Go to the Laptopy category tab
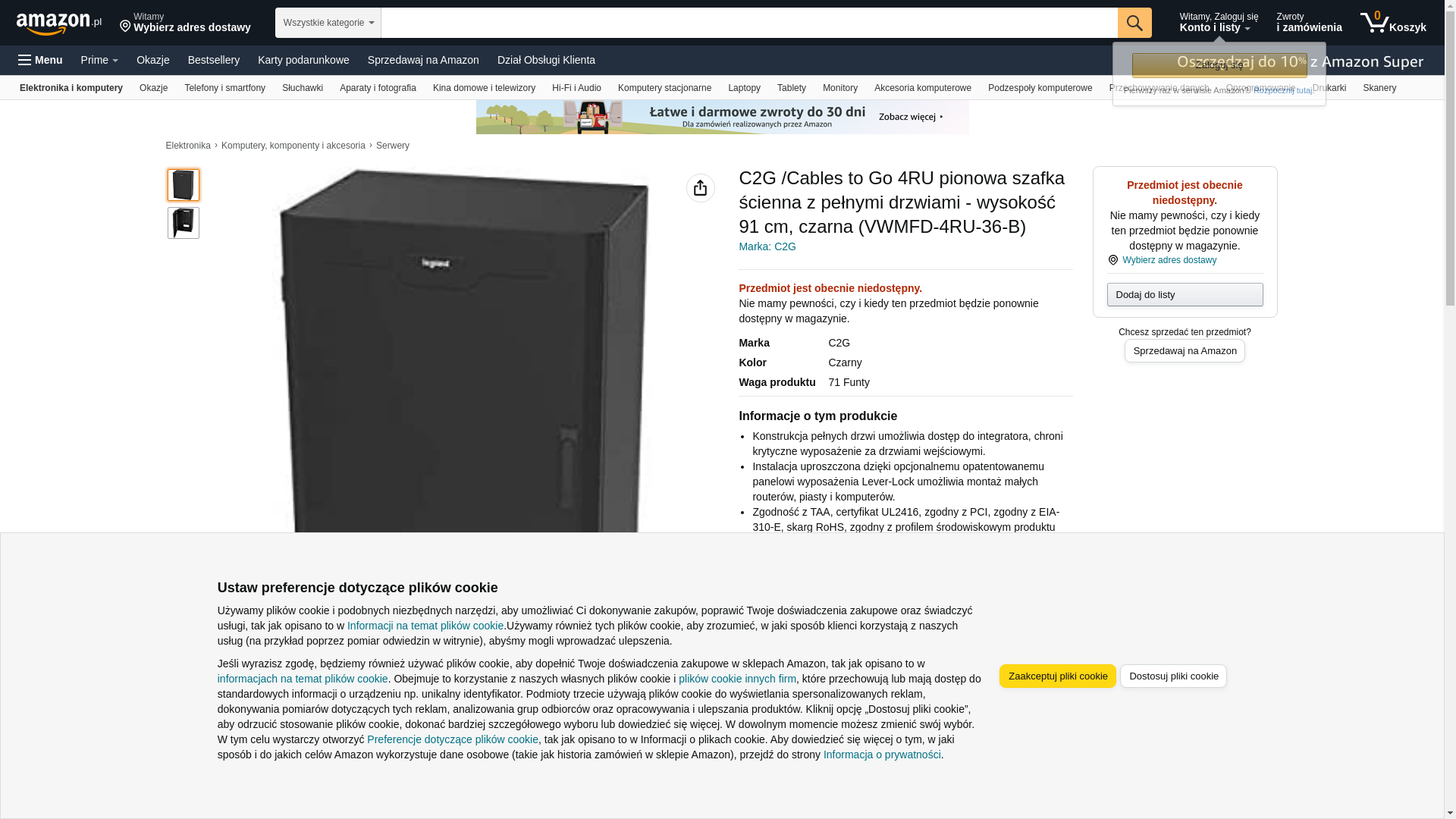1456x819 pixels. pyautogui.click(x=744, y=88)
